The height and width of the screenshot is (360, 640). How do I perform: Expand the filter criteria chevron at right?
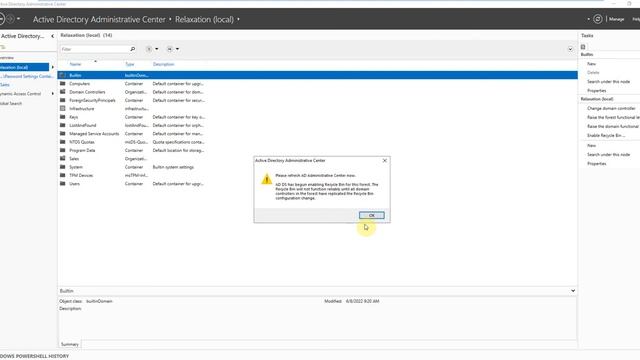tap(570, 49)
